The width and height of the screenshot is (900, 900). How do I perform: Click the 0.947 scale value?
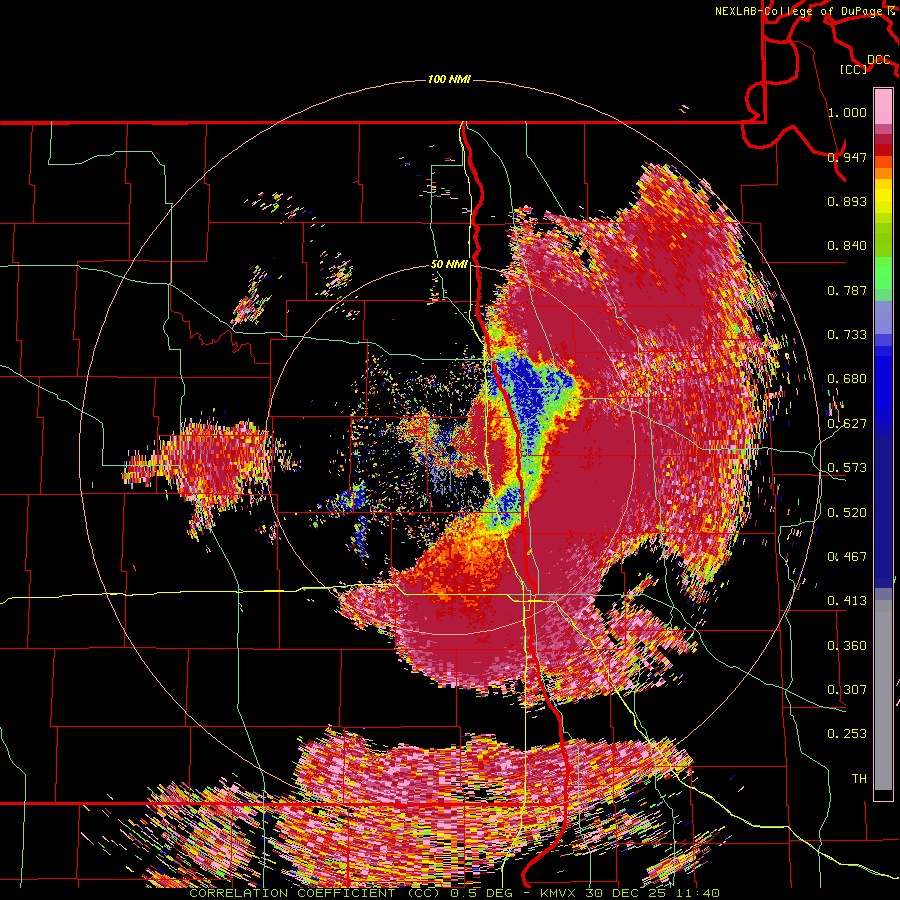847,157
